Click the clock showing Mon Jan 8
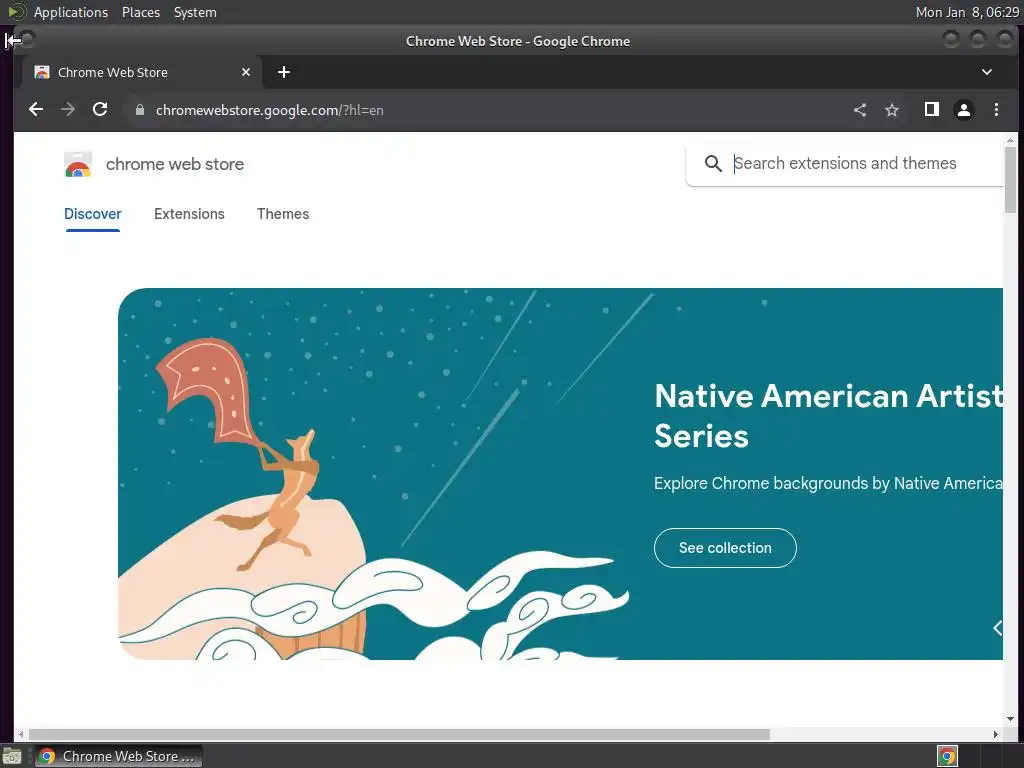1024x768 pixels. (x=967, y=12)
